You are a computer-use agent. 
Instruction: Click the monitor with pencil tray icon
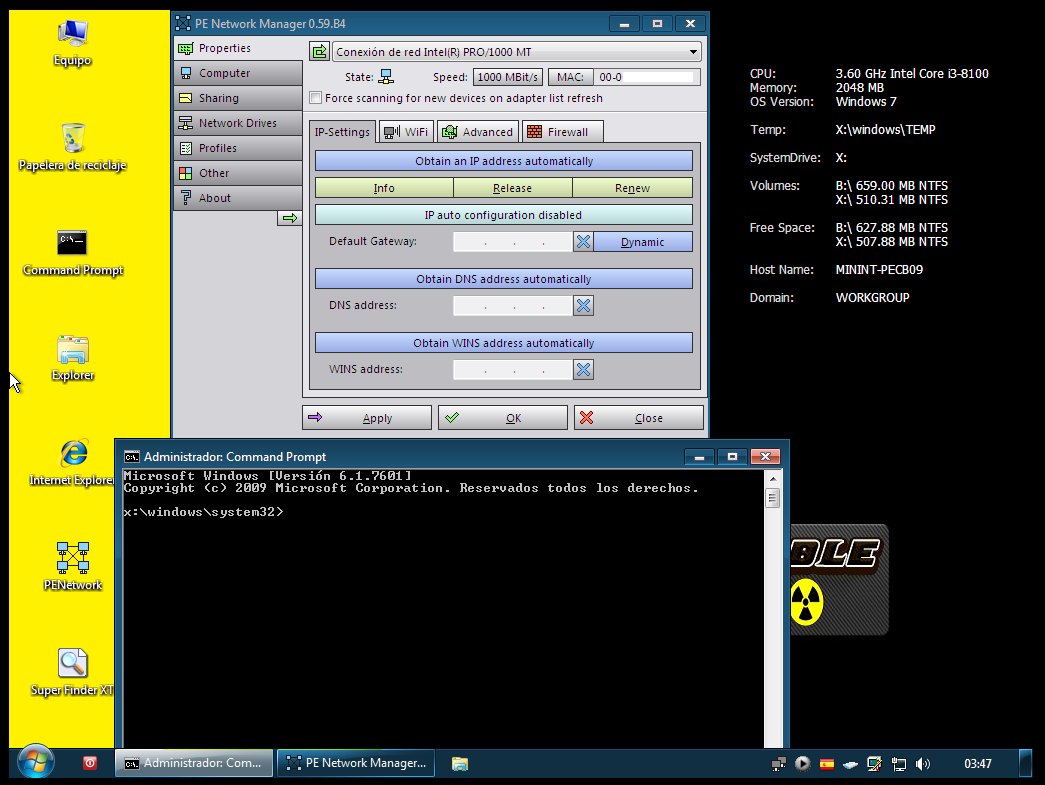coord(874,764)
